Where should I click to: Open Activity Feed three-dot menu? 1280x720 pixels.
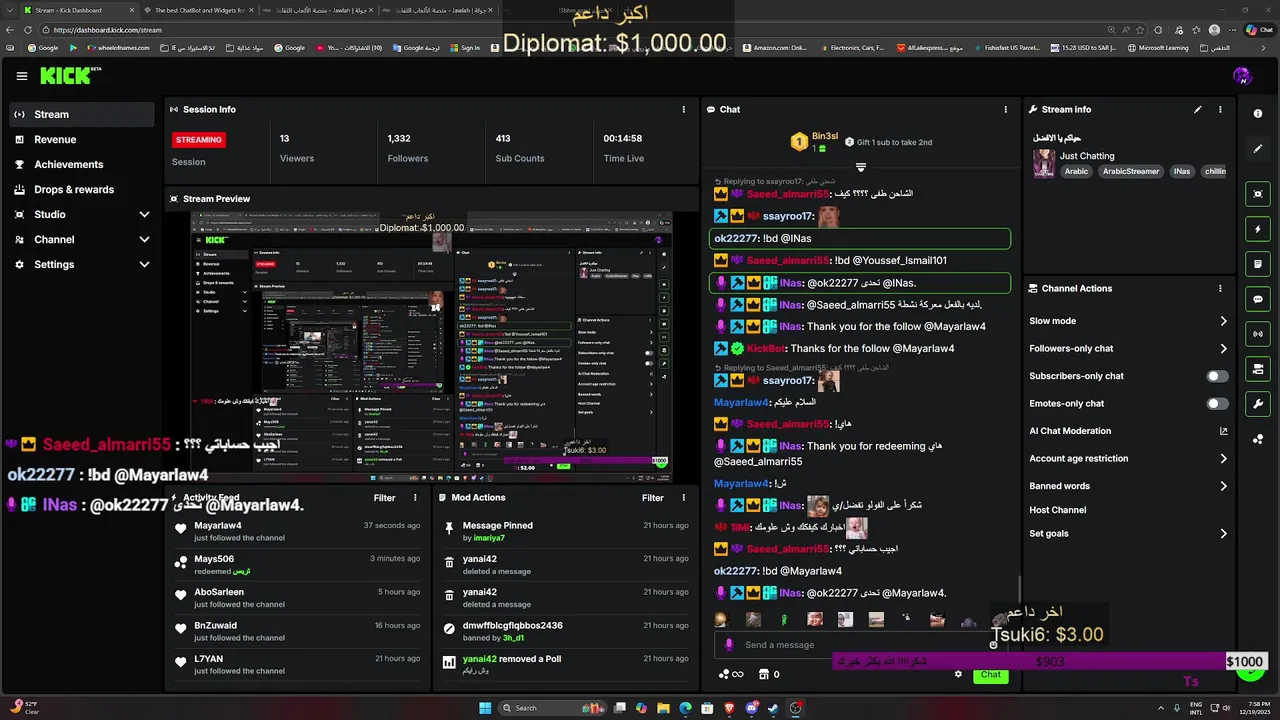pyautogui.click(x=415, y=498)
